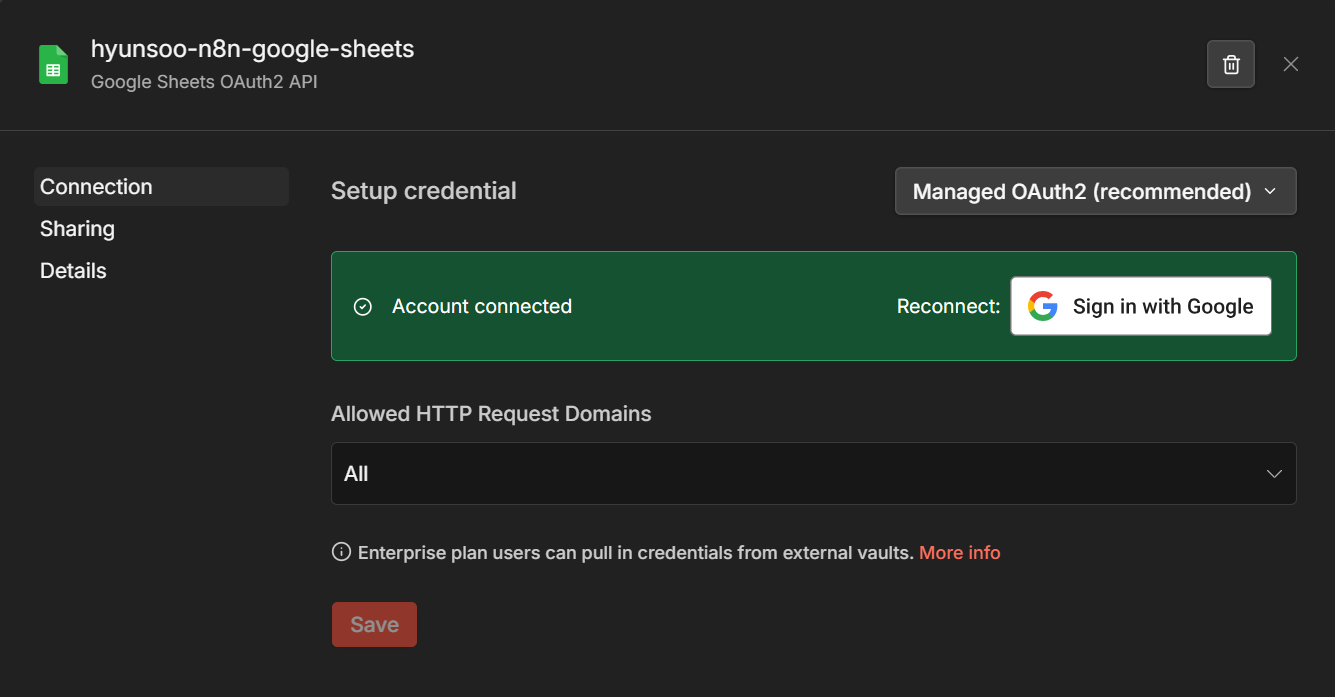This screenshot has width=1335, height=697.
Task: Open the More info link
Action: 959,553
